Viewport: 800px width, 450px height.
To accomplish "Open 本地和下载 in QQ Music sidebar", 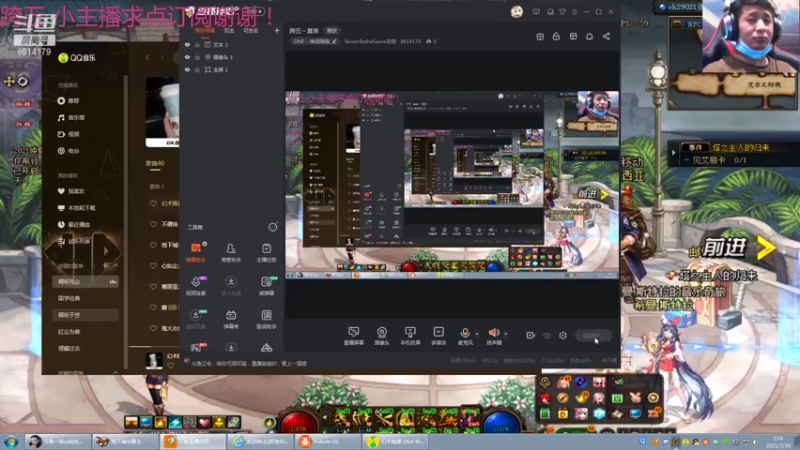I will point(77,208).
